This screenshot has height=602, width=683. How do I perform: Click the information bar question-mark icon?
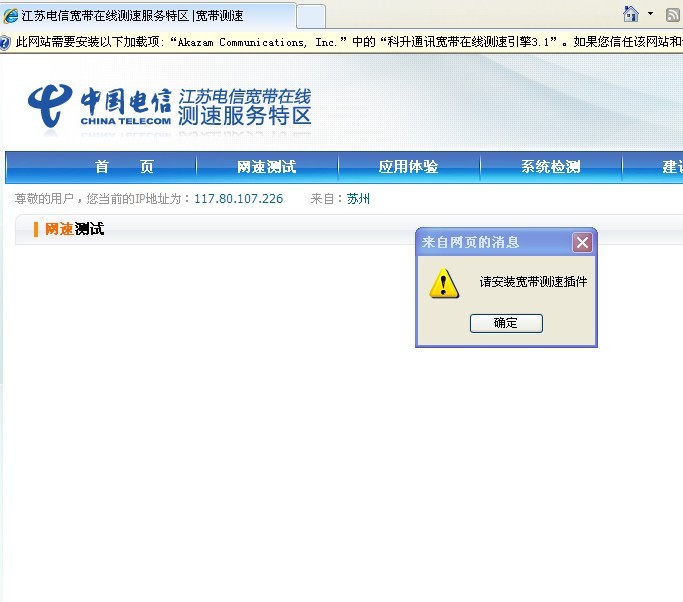(x=5, y=43)
